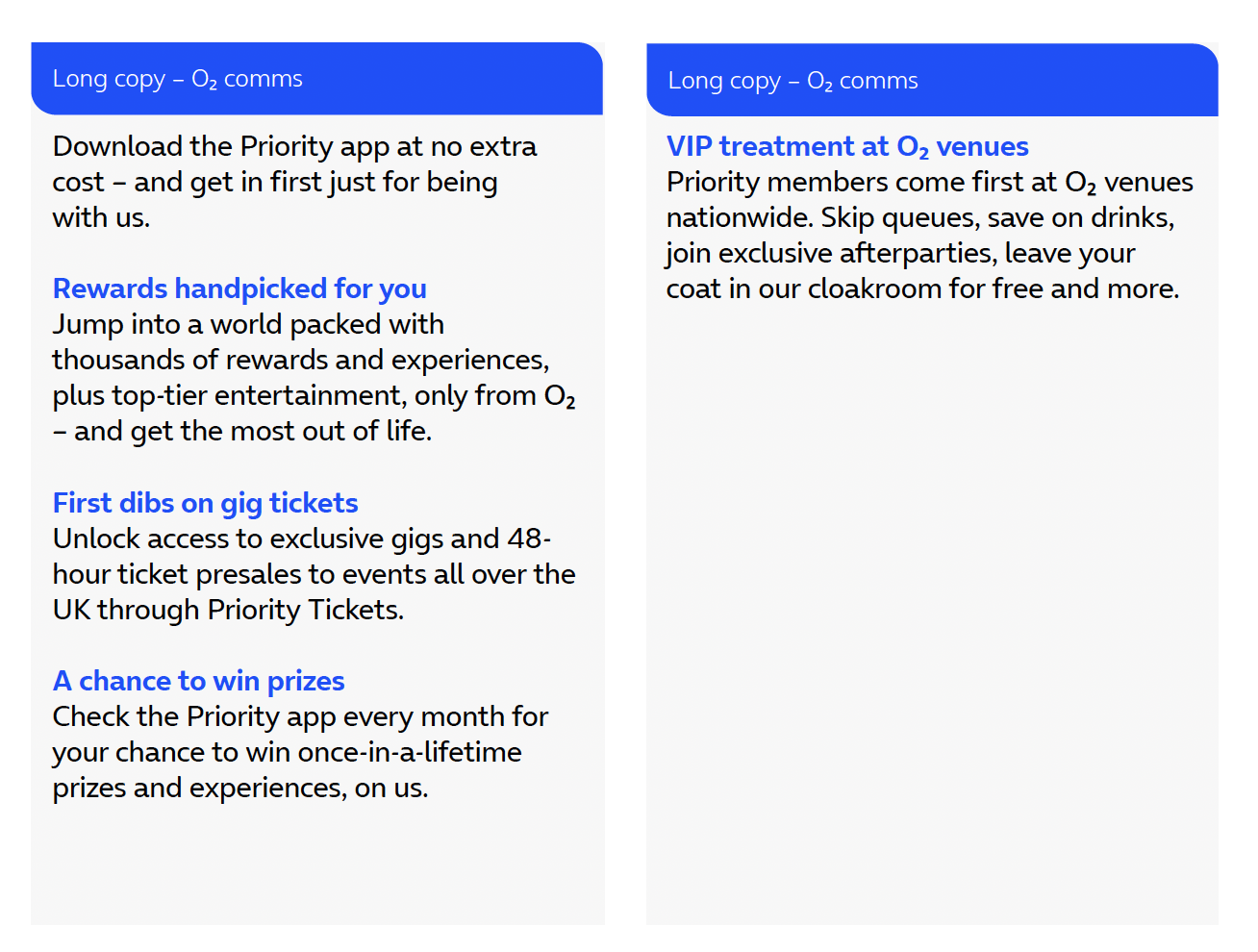Screen dimensions: 1258x952
Task: Click the 'Priority members come first' paragraph
Action: [x=929, y=236]
